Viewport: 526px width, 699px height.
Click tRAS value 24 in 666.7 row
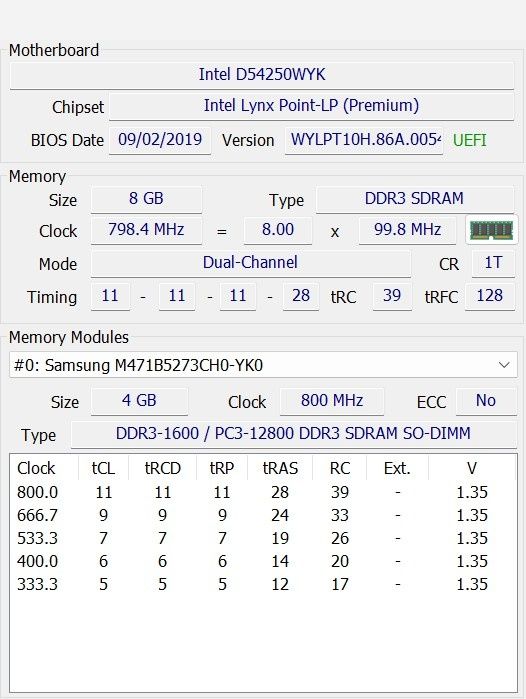point(280,515)
